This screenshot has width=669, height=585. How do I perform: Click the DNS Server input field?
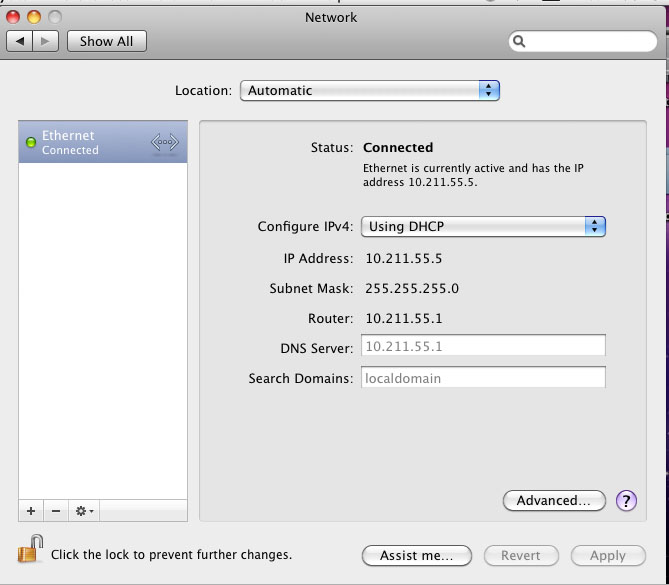coord(483,345)
